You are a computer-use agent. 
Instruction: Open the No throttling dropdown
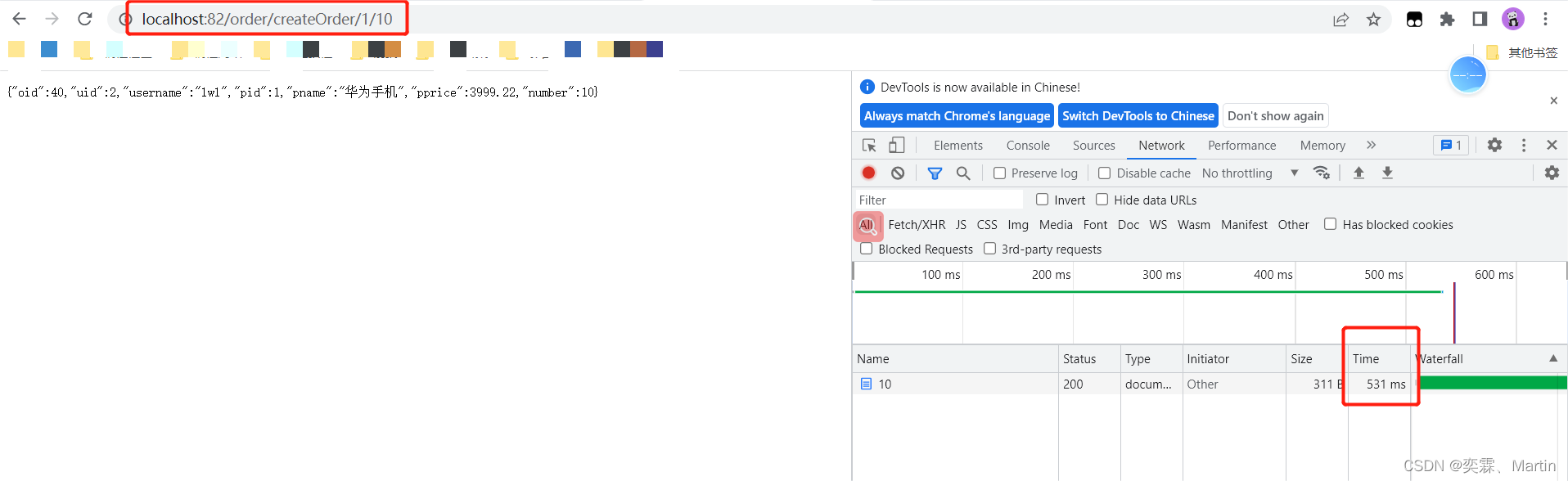point(1250,173)
